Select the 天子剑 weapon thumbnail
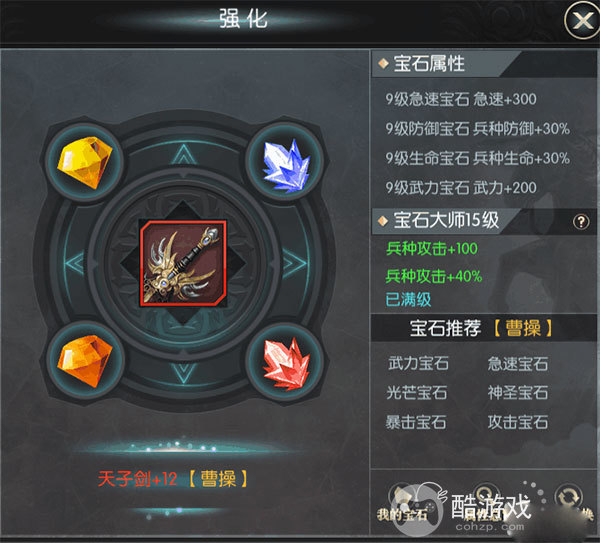The image size is (600, 543). [183, 263]
